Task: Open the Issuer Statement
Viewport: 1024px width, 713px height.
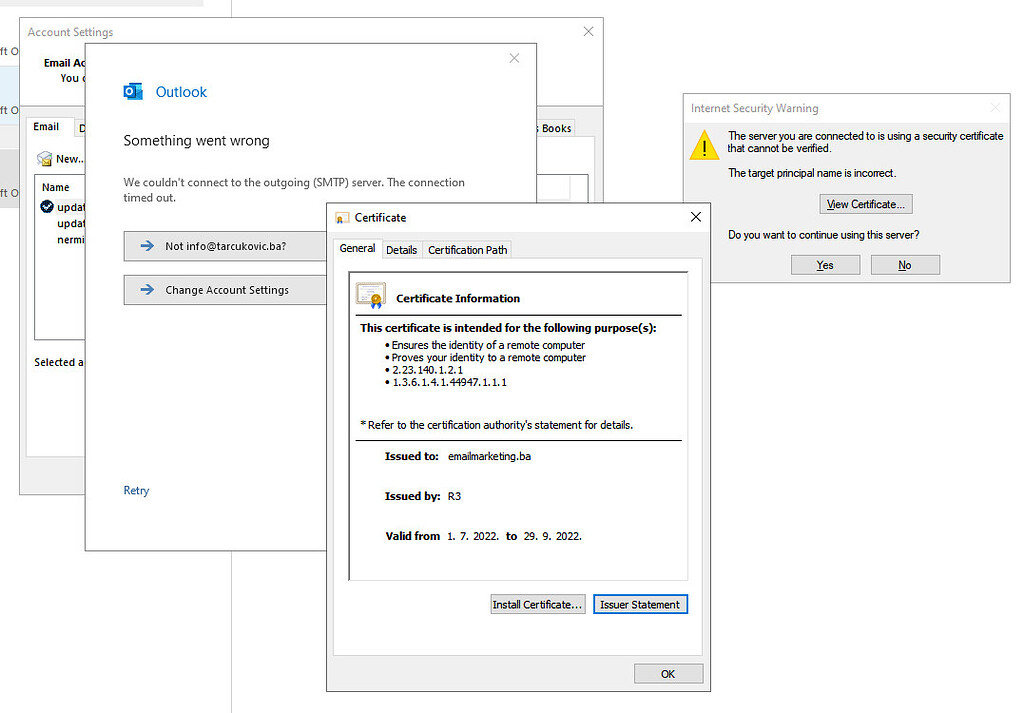Action: (640, 605)
